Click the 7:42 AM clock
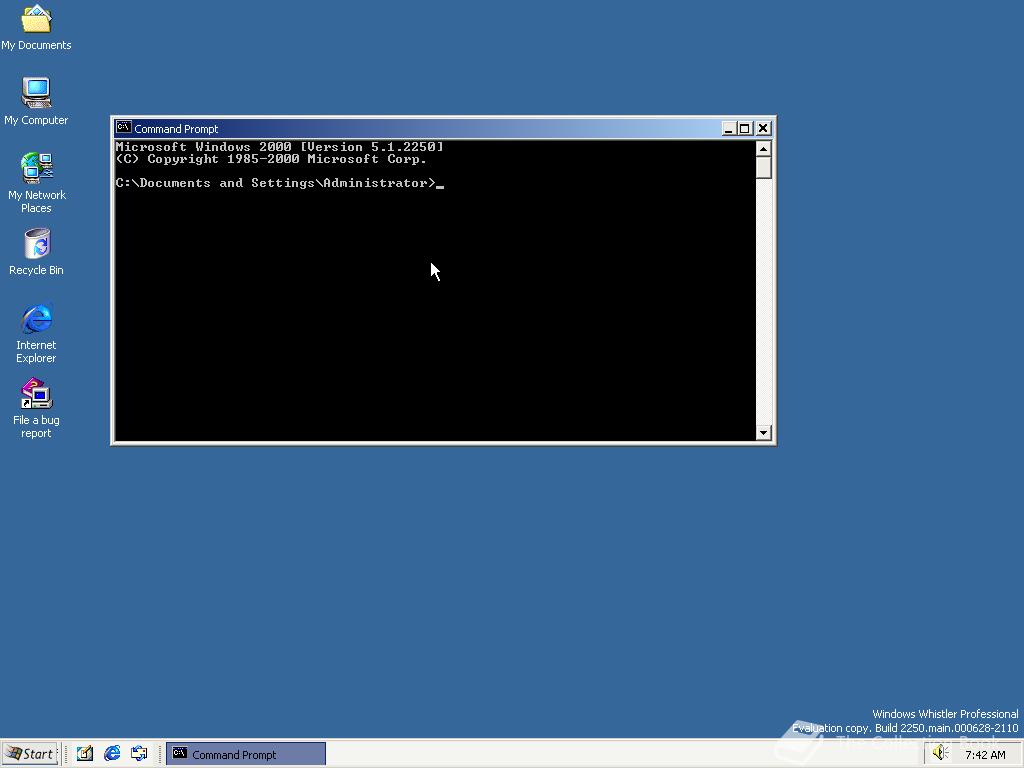The image size is (1024, 768). [x=985, y=755]
